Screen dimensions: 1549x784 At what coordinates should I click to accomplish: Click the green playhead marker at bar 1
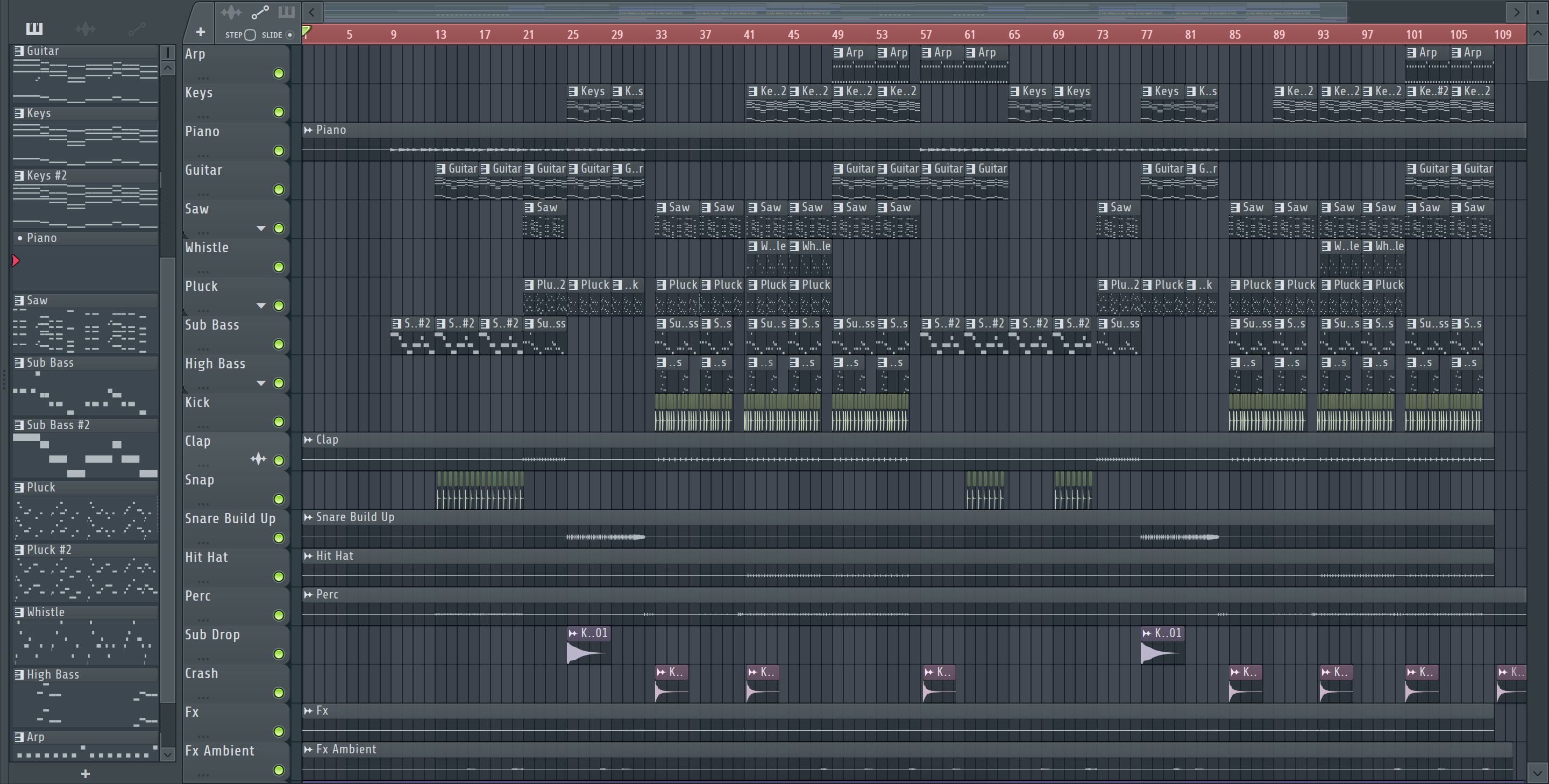306,30
